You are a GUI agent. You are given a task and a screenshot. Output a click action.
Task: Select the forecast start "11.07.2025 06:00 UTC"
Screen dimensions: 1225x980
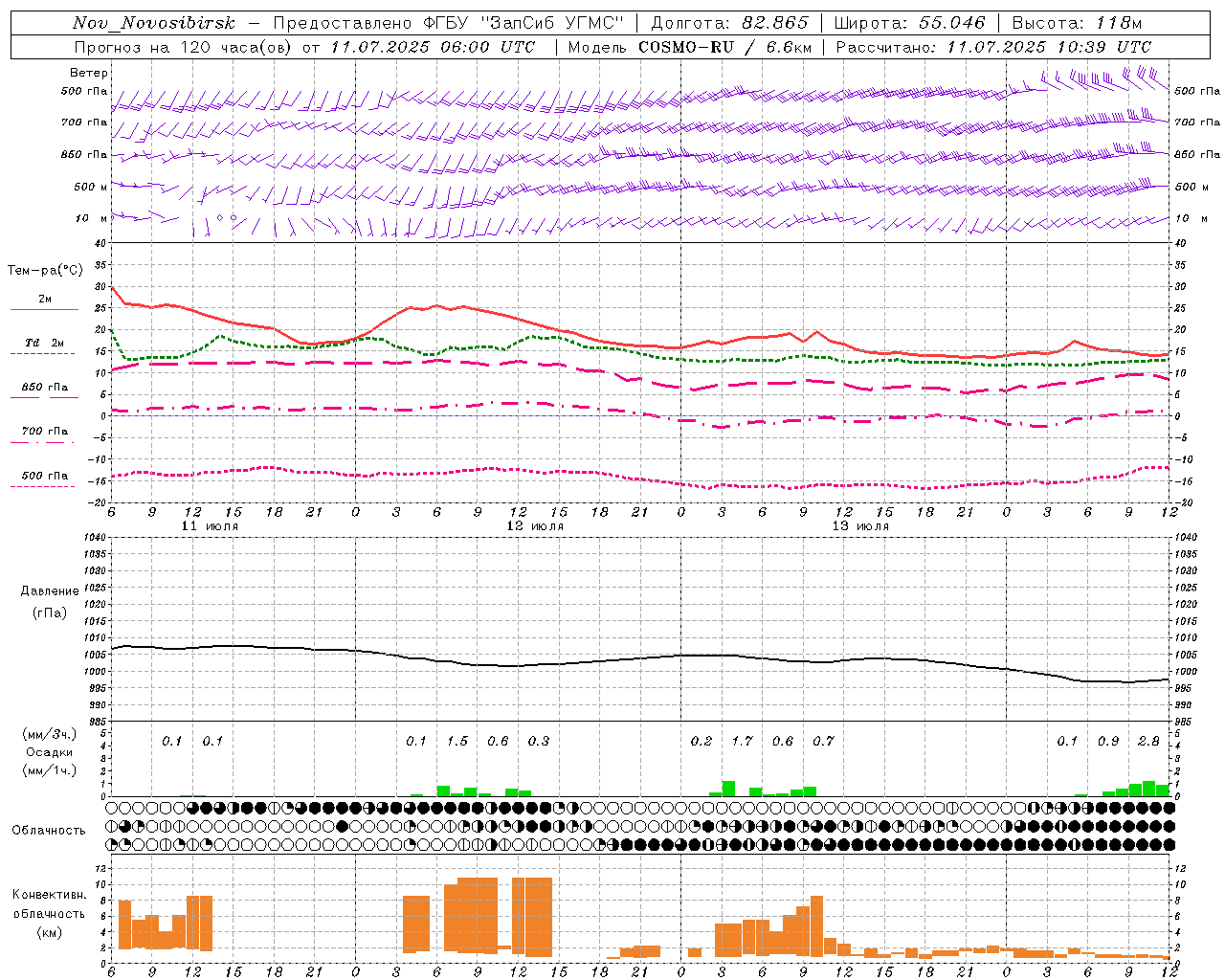click(433, 47)
